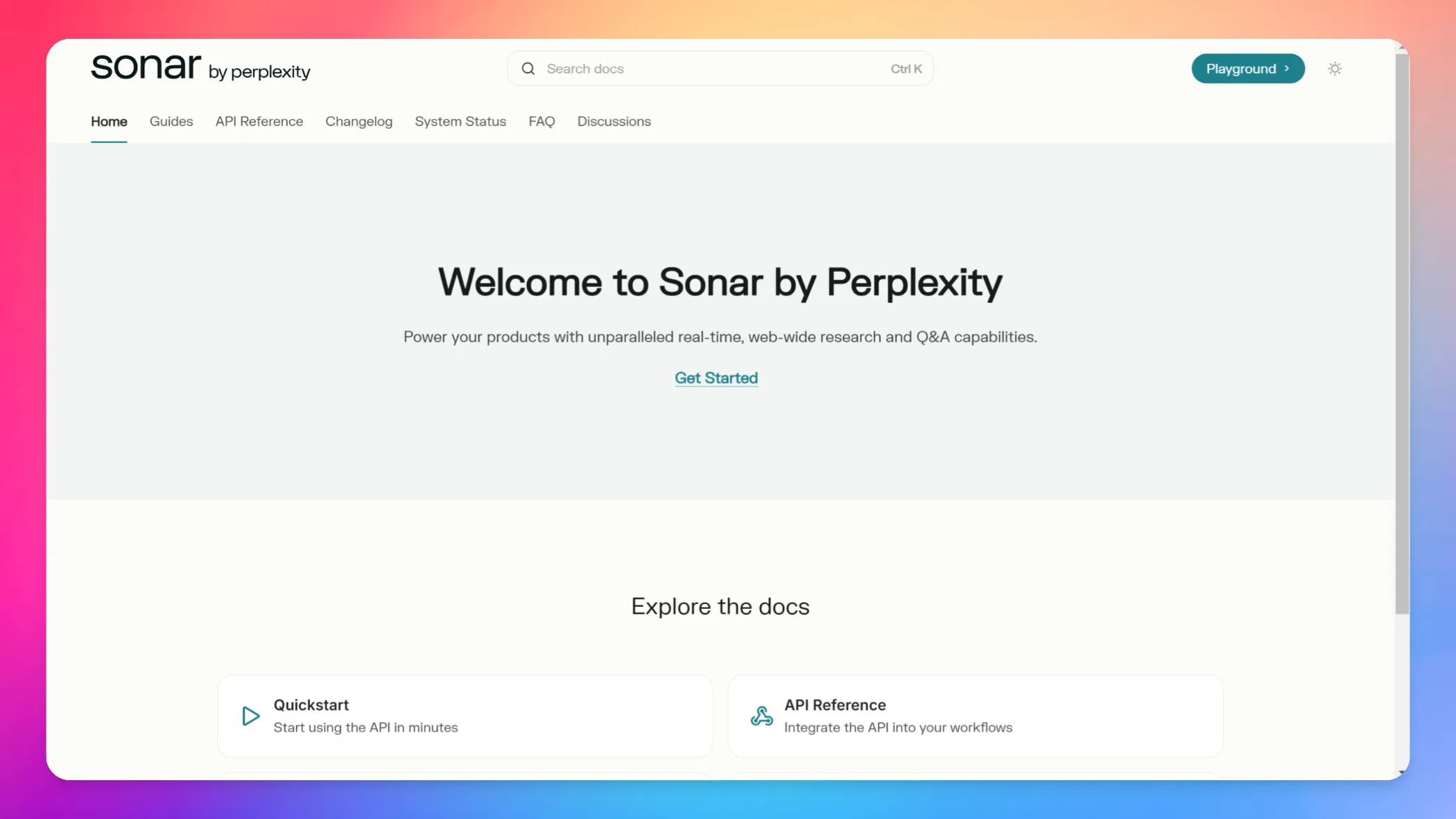This screenshot has width=1456, height=819.
Task: Open the API Reference card
Action: pos(975,716)
